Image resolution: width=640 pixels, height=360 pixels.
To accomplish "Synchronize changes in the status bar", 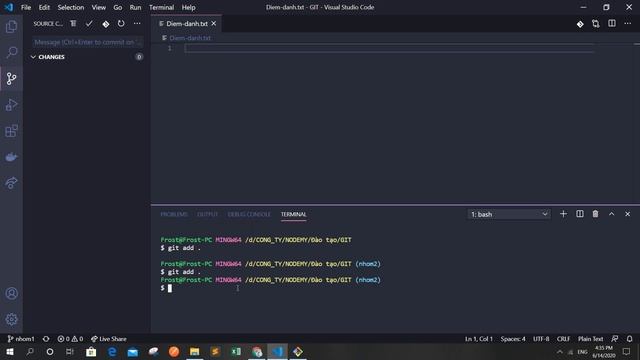I will 46,339.
